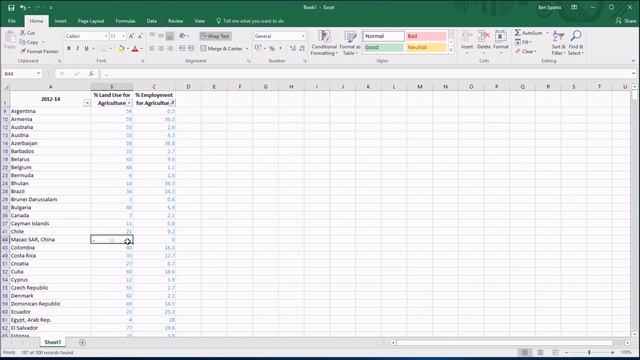Click the Orientation text-angle icon
Viewport: 640px width, 360px height.
(182, 36)
